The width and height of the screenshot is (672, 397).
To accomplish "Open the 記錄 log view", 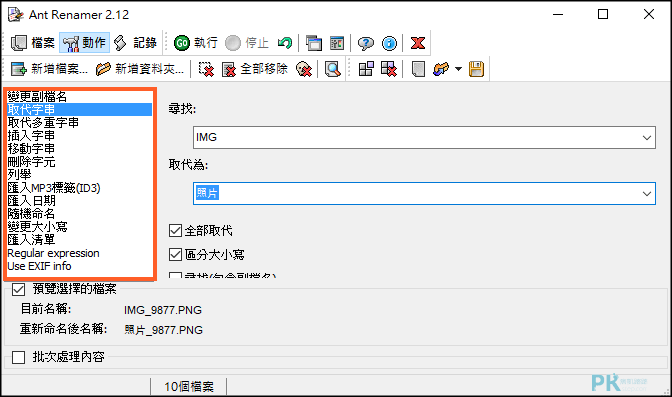I will pos(135,43).
